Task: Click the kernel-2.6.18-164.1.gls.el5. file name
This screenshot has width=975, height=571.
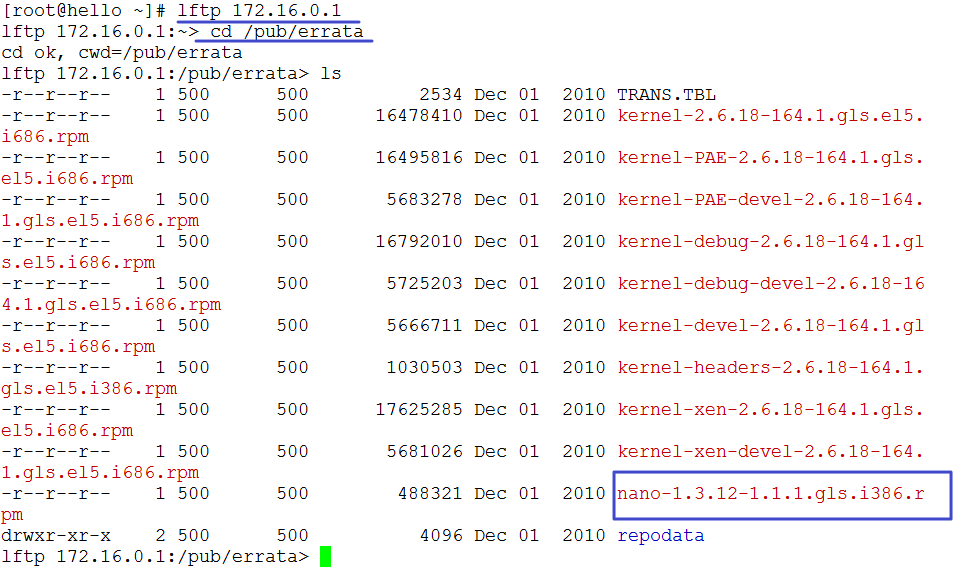Action: (770, 116)
